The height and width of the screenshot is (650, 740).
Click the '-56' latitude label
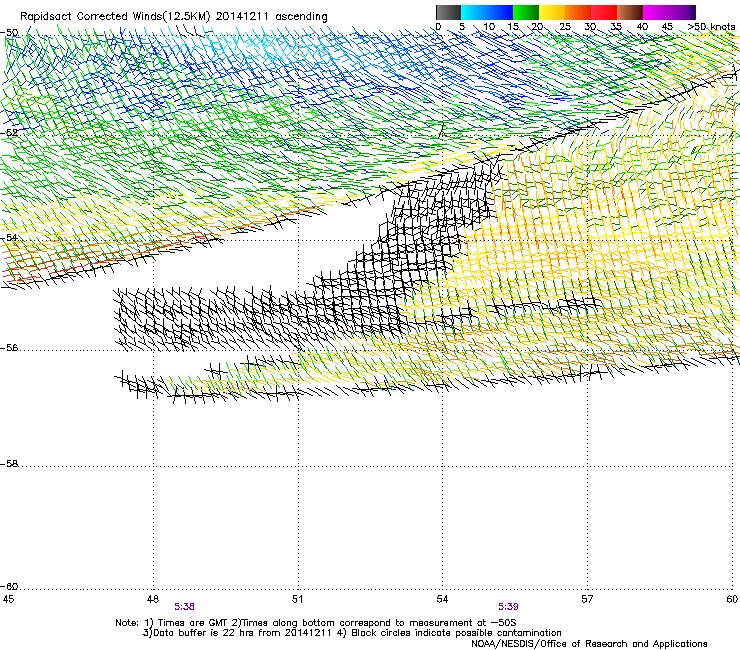click(9, 348)
